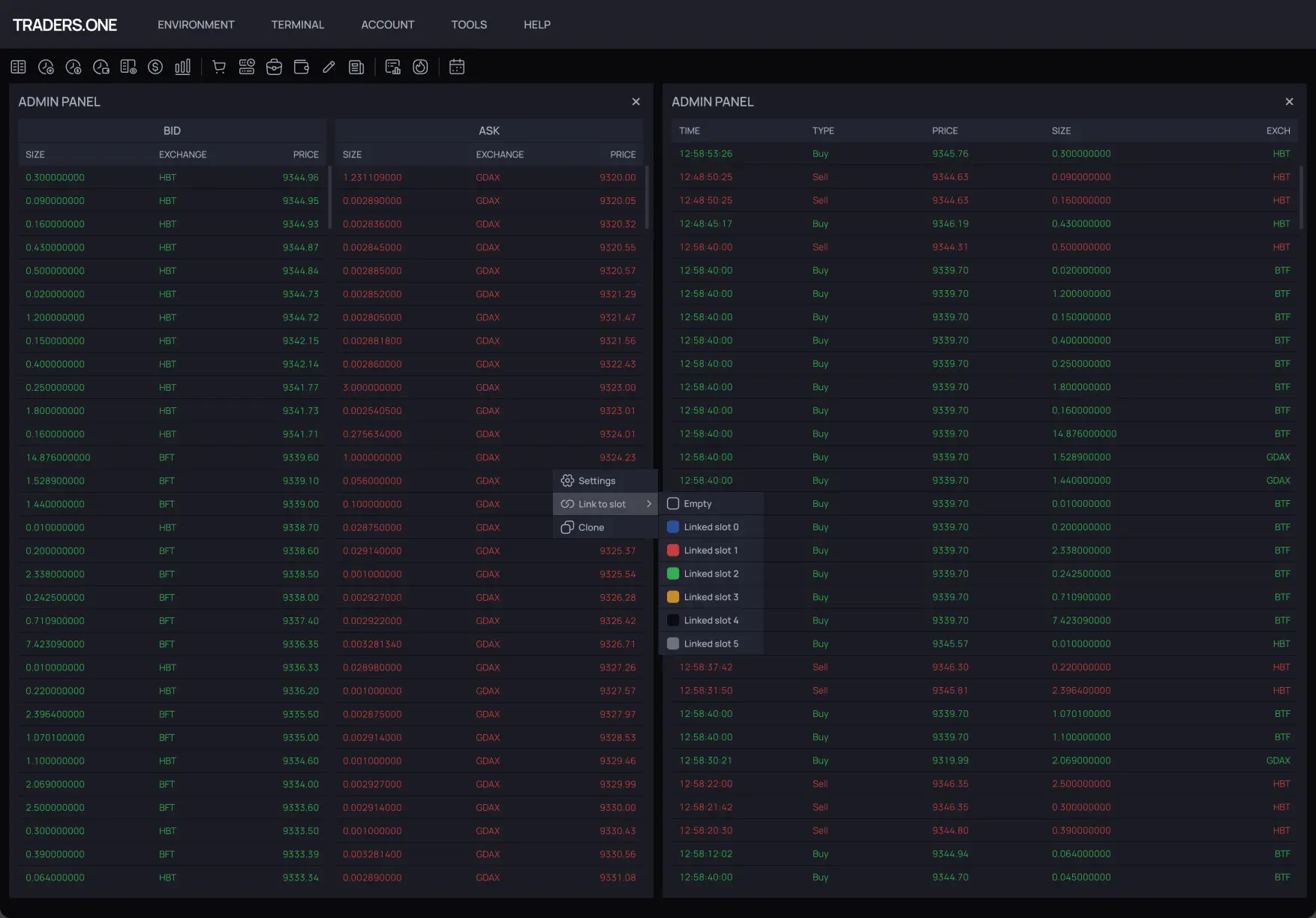Image resolution: width=1316 pixels, height=918 pixels.
Task: Open the TOOLS menu
Action: point(468,24)
